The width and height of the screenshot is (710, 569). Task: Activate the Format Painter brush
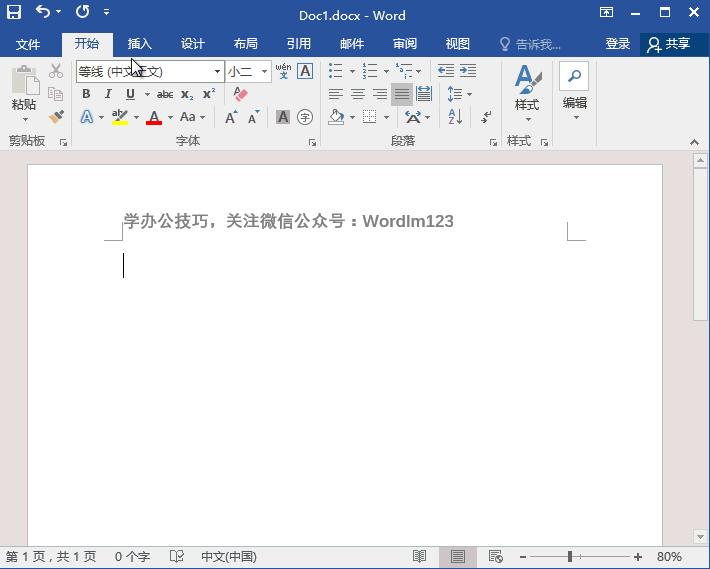pos(56,117)
